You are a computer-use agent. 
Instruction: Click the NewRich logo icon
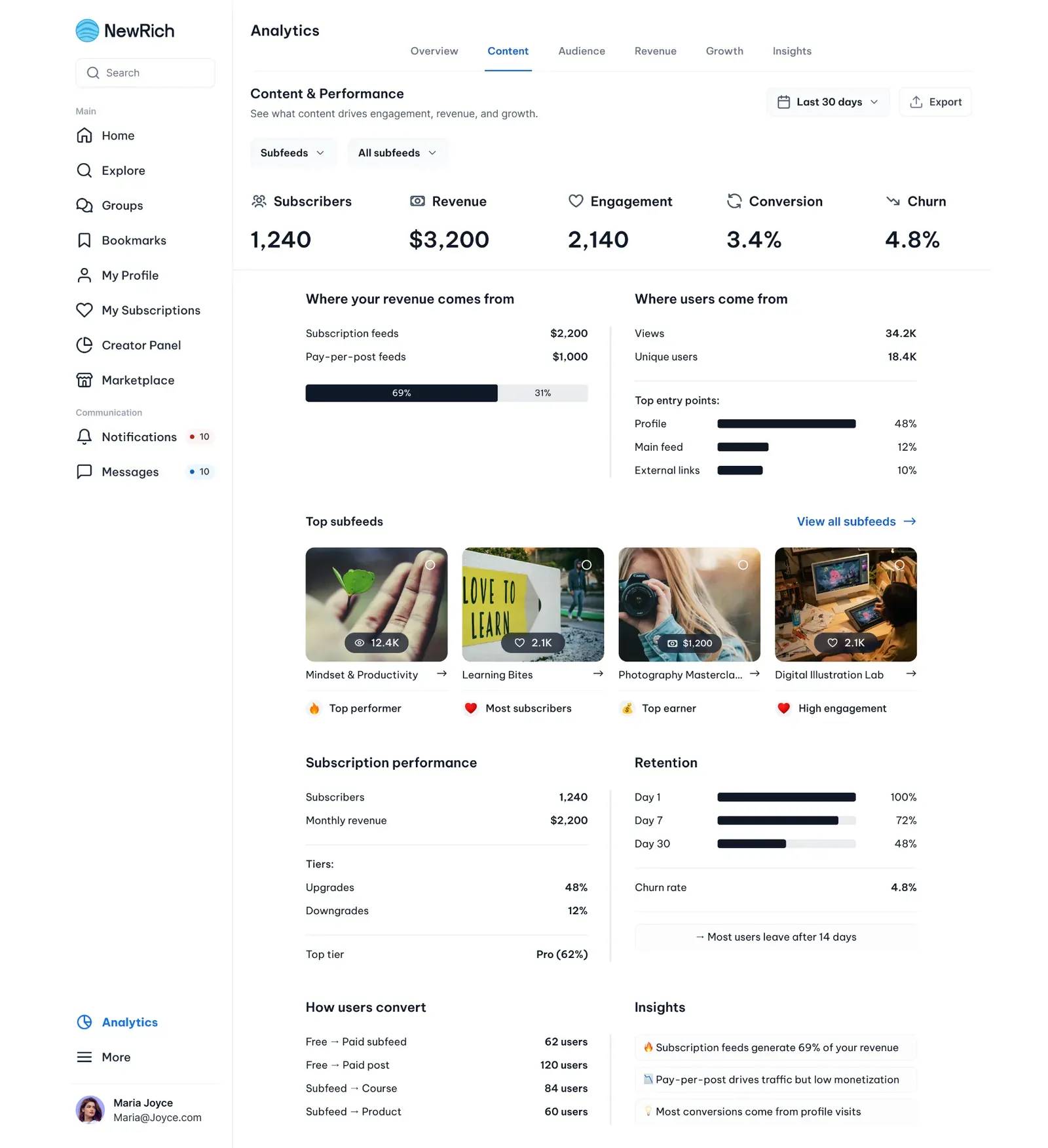click(x=87, y=31)
